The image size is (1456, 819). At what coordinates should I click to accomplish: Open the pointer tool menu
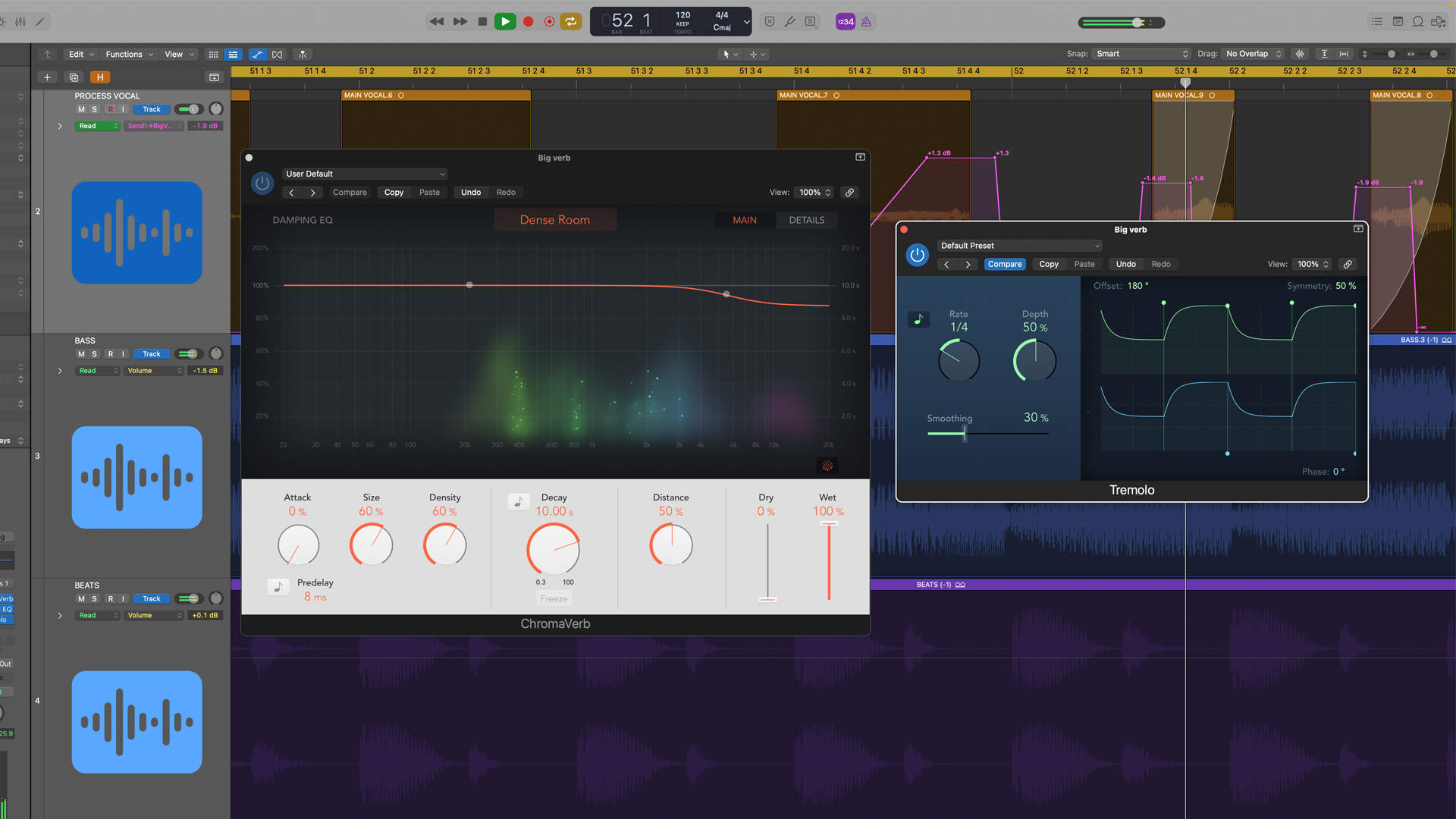pos(730,54)
